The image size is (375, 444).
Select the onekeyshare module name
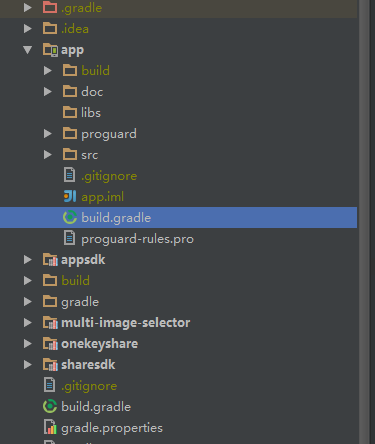[99, 344]
